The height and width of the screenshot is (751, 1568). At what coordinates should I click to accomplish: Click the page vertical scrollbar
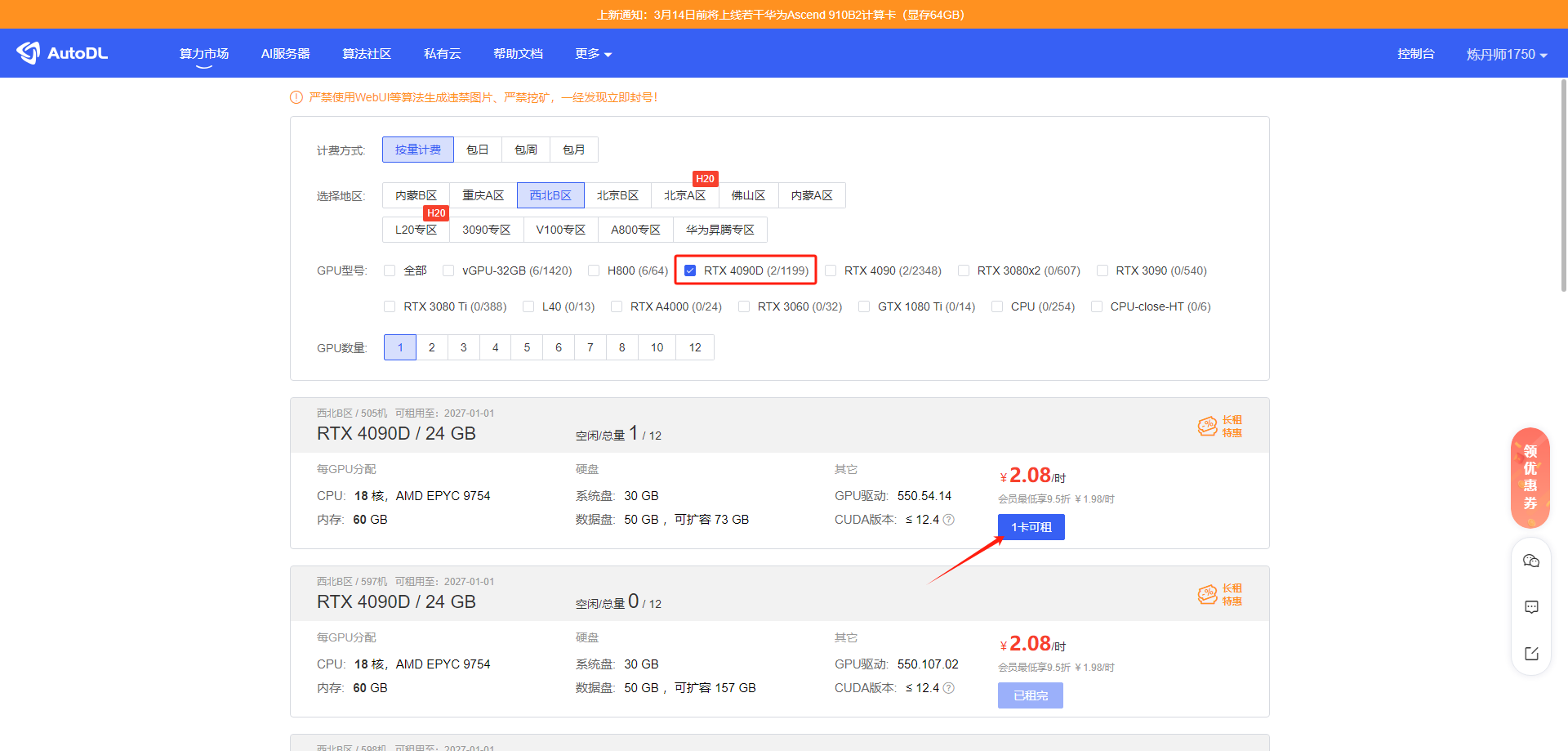(1564, 186)
